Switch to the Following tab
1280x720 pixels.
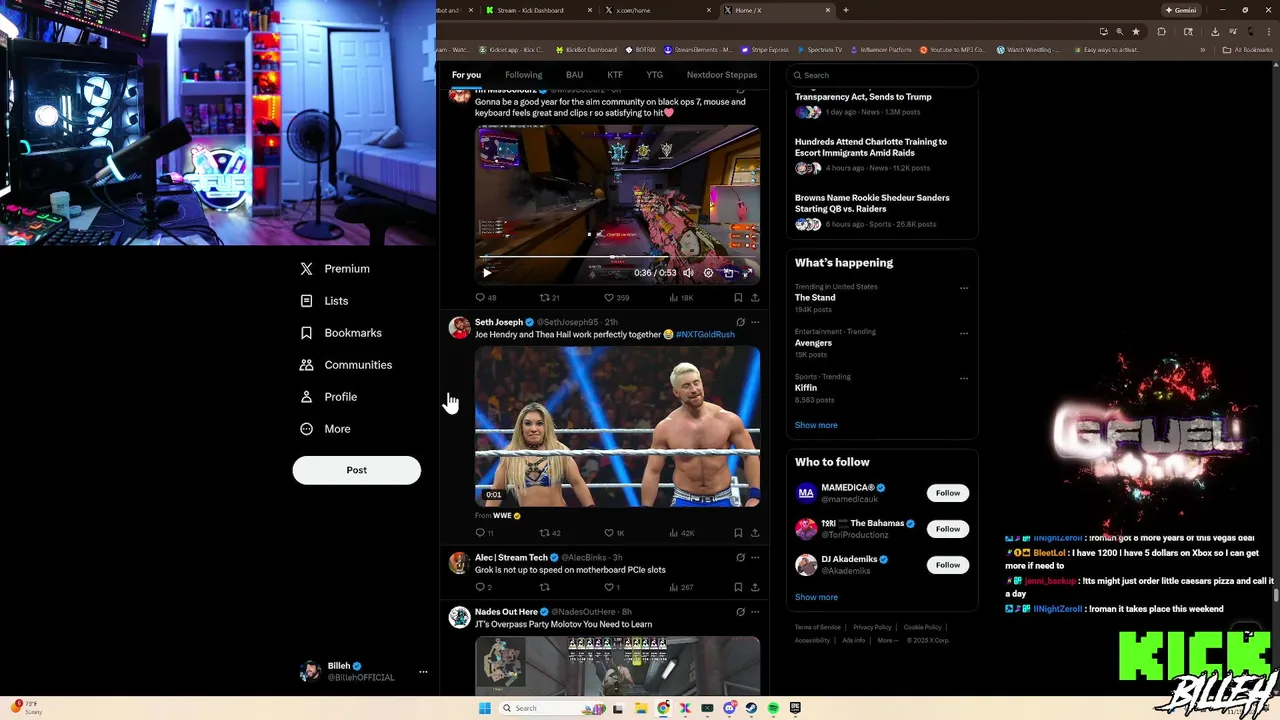coord(523,75)
